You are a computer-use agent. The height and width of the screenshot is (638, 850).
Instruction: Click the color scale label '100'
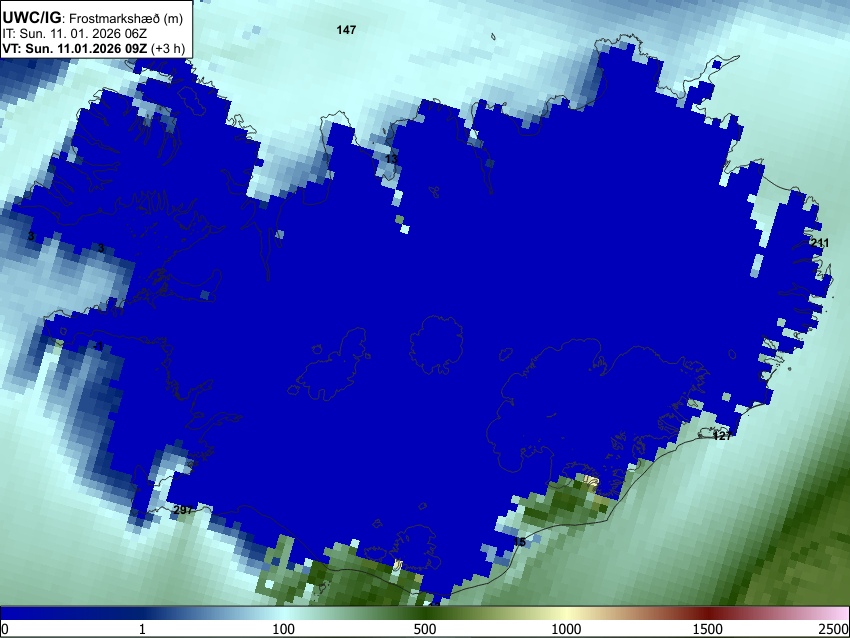tap(284, 629)
